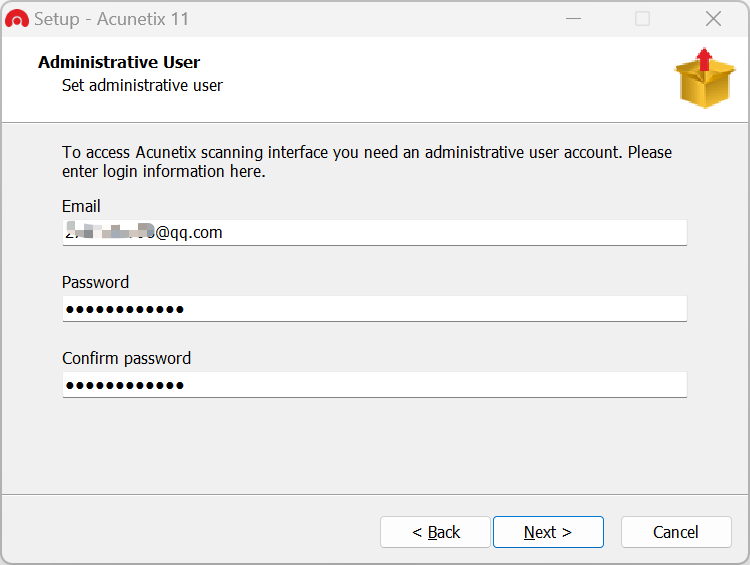Viewport: 750px width, 565px height.
Task: Click the 'Email' label
Action: coord(81,206)
